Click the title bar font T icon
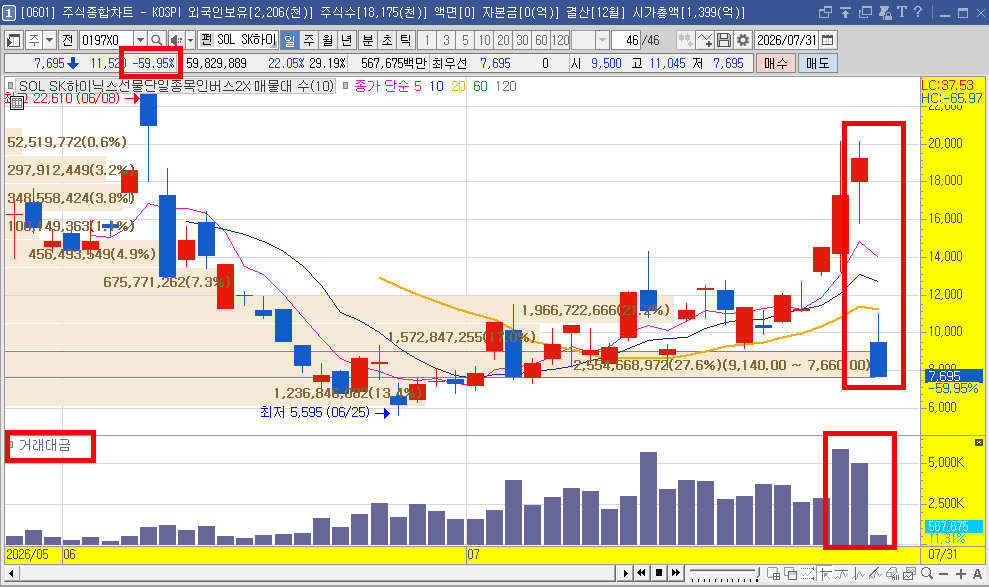This screenshot has height=587, width=989. 901,12
